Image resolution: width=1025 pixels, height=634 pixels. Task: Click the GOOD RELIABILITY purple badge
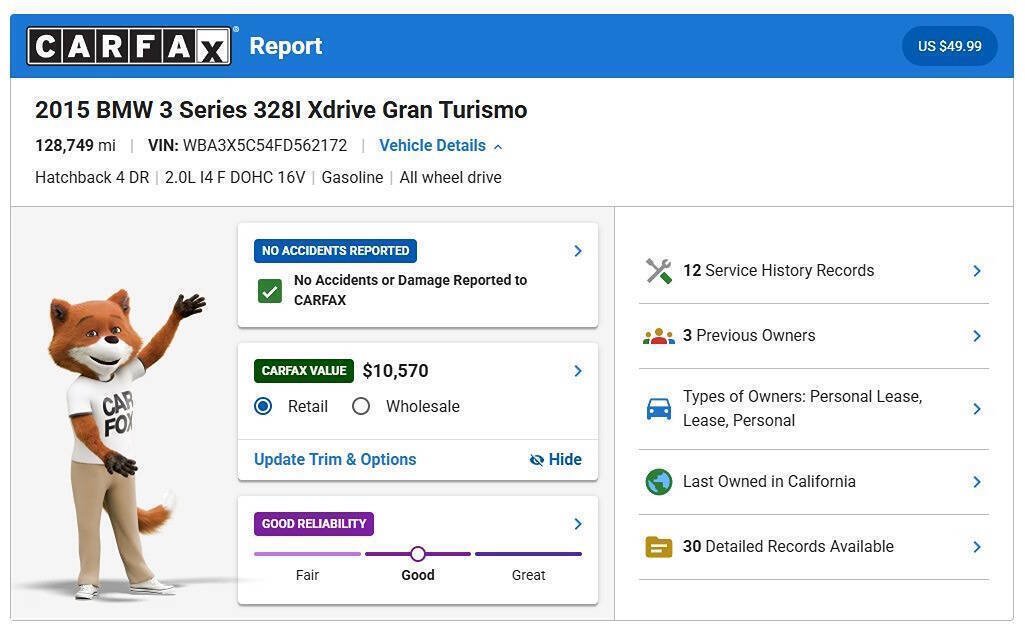(x=314, y=524)
